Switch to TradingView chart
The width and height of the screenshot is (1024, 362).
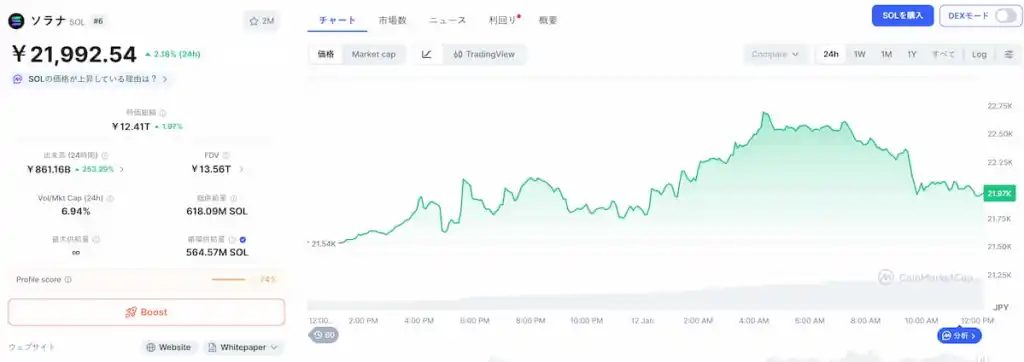484,54
